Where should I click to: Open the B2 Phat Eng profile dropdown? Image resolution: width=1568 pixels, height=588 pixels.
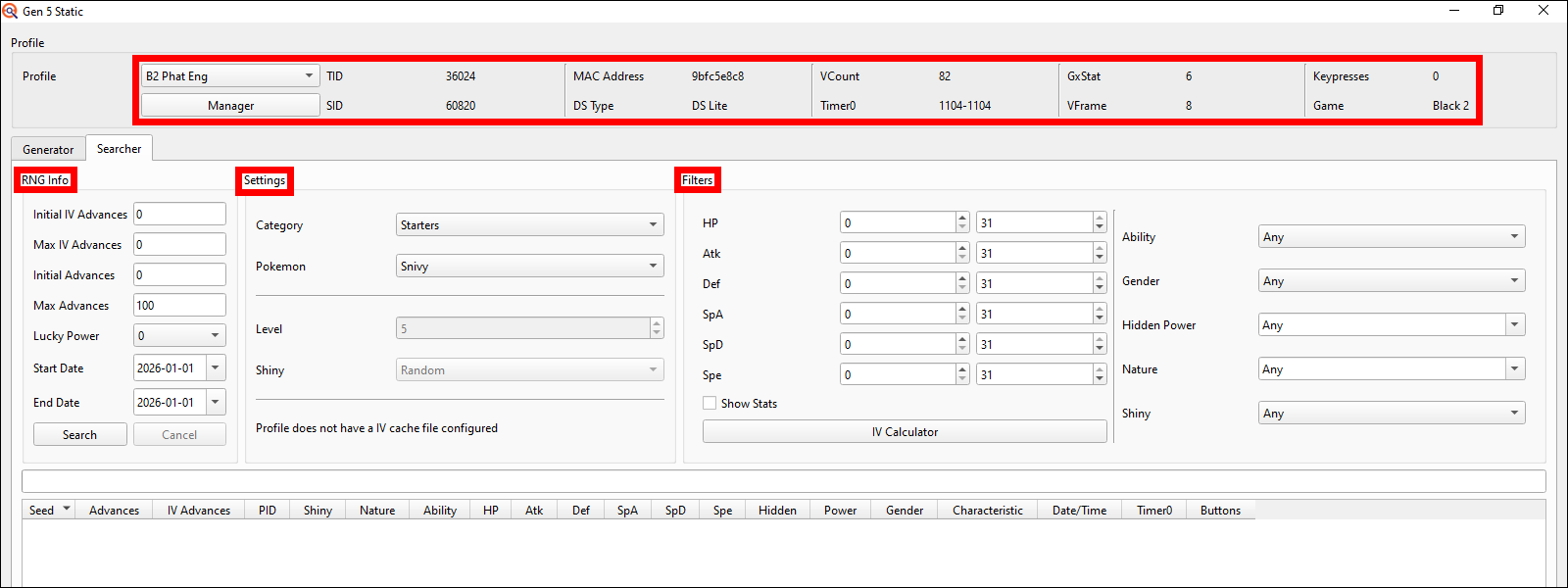230,75
